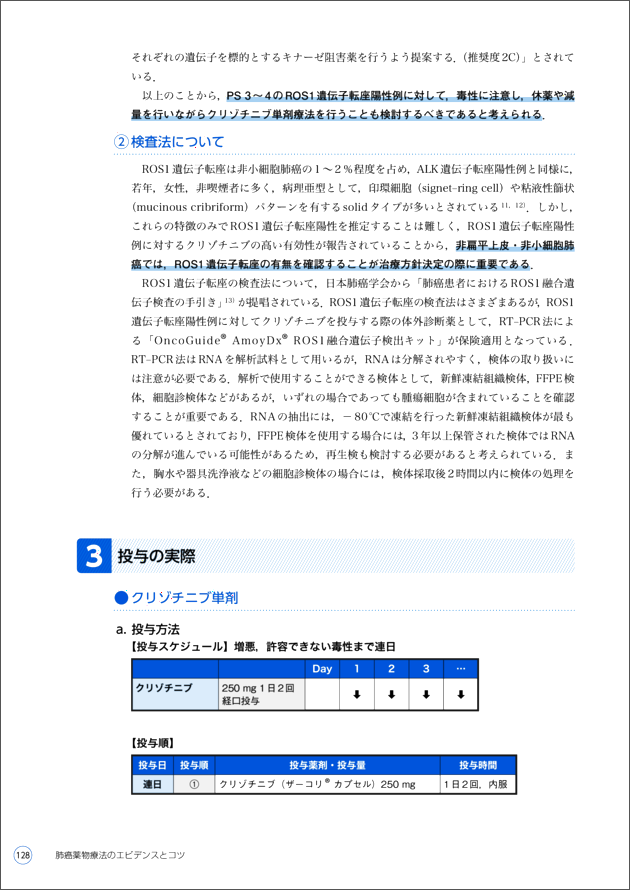Click citation superscript 13) after 伝子検査の手引き
This screenshot has height=890, width=630.
pos(229,300)
